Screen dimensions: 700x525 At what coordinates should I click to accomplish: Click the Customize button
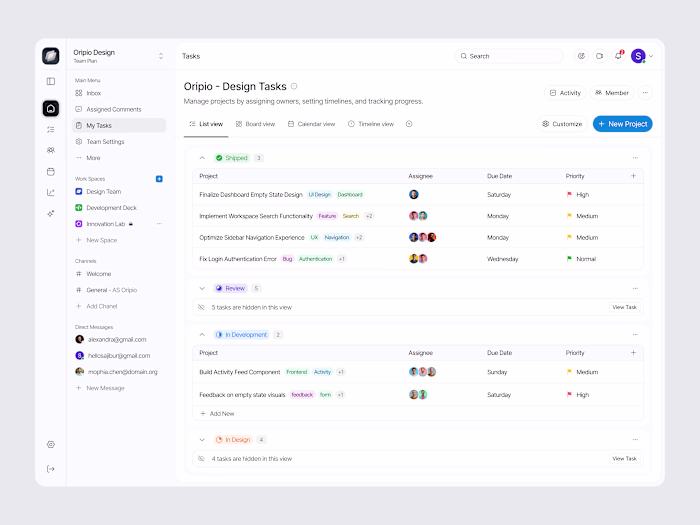point(562,124)
